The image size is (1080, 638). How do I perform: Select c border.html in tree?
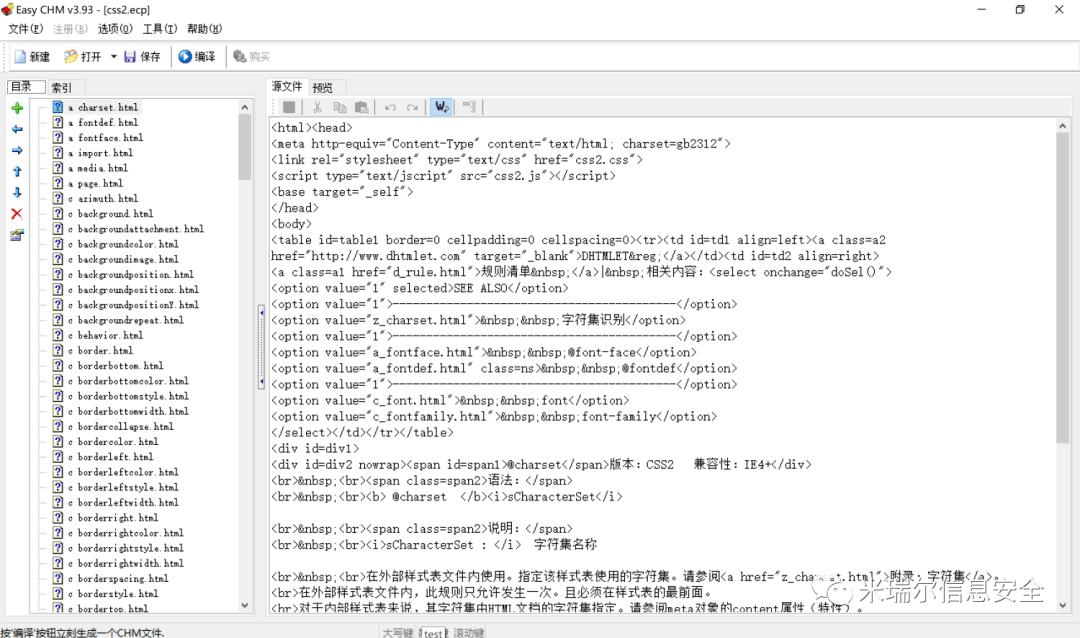click(x=101, y=351)
